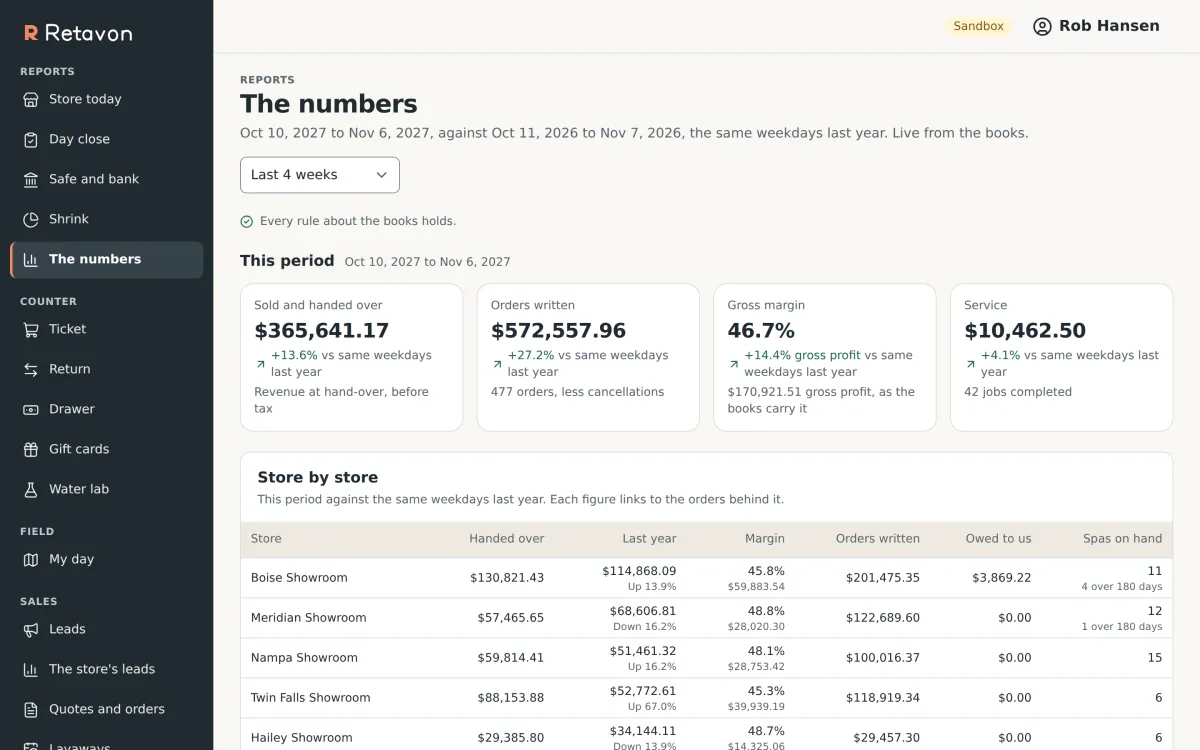Click the Safe and bank icon
1200x750 pixels.
pos(31,179)
